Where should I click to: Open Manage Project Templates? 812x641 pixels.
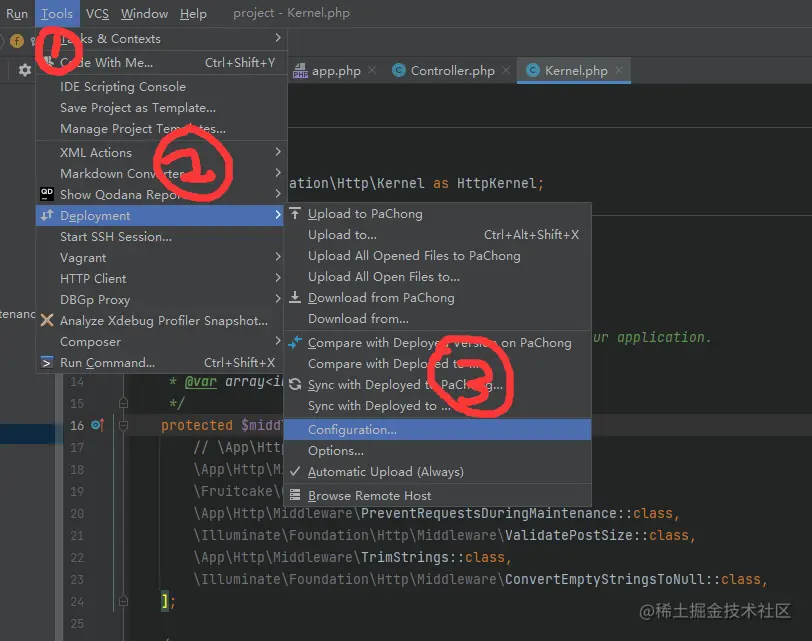click(x=162, y=128)
